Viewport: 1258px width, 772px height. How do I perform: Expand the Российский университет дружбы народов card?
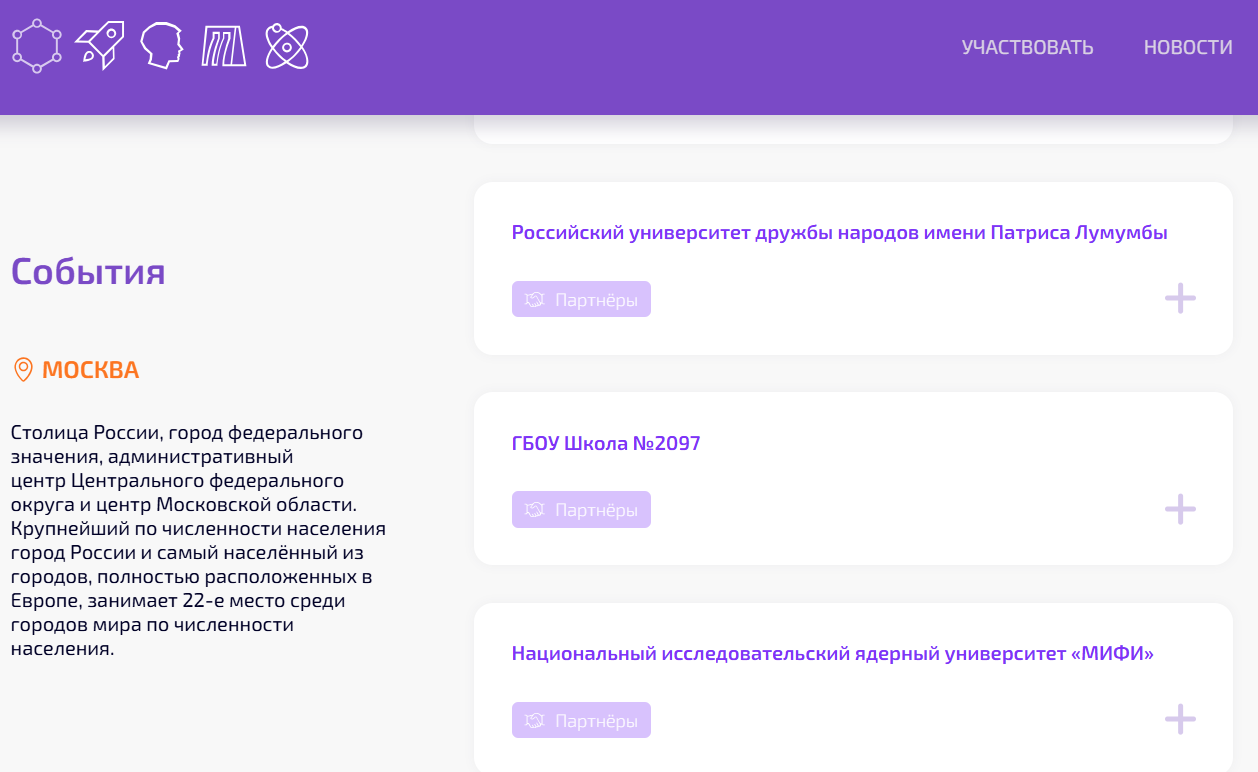click(x=1180, y=298)
